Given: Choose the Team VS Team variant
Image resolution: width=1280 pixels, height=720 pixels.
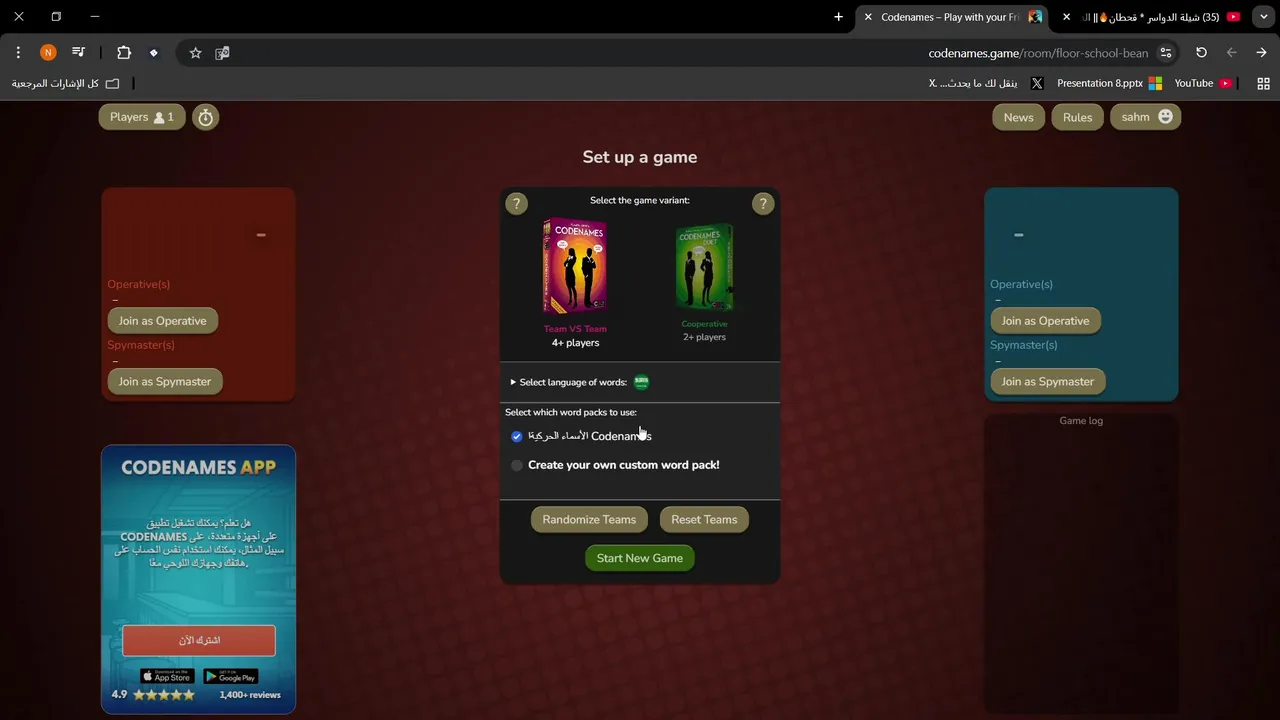Looking at the screenshot, I should coord(575,283).
